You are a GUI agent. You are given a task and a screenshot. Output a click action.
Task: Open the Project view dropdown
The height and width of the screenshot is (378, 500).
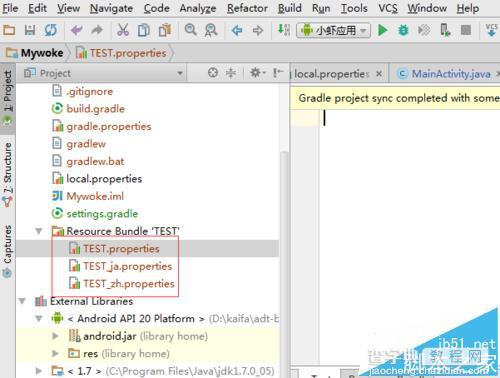click(103, 73)
